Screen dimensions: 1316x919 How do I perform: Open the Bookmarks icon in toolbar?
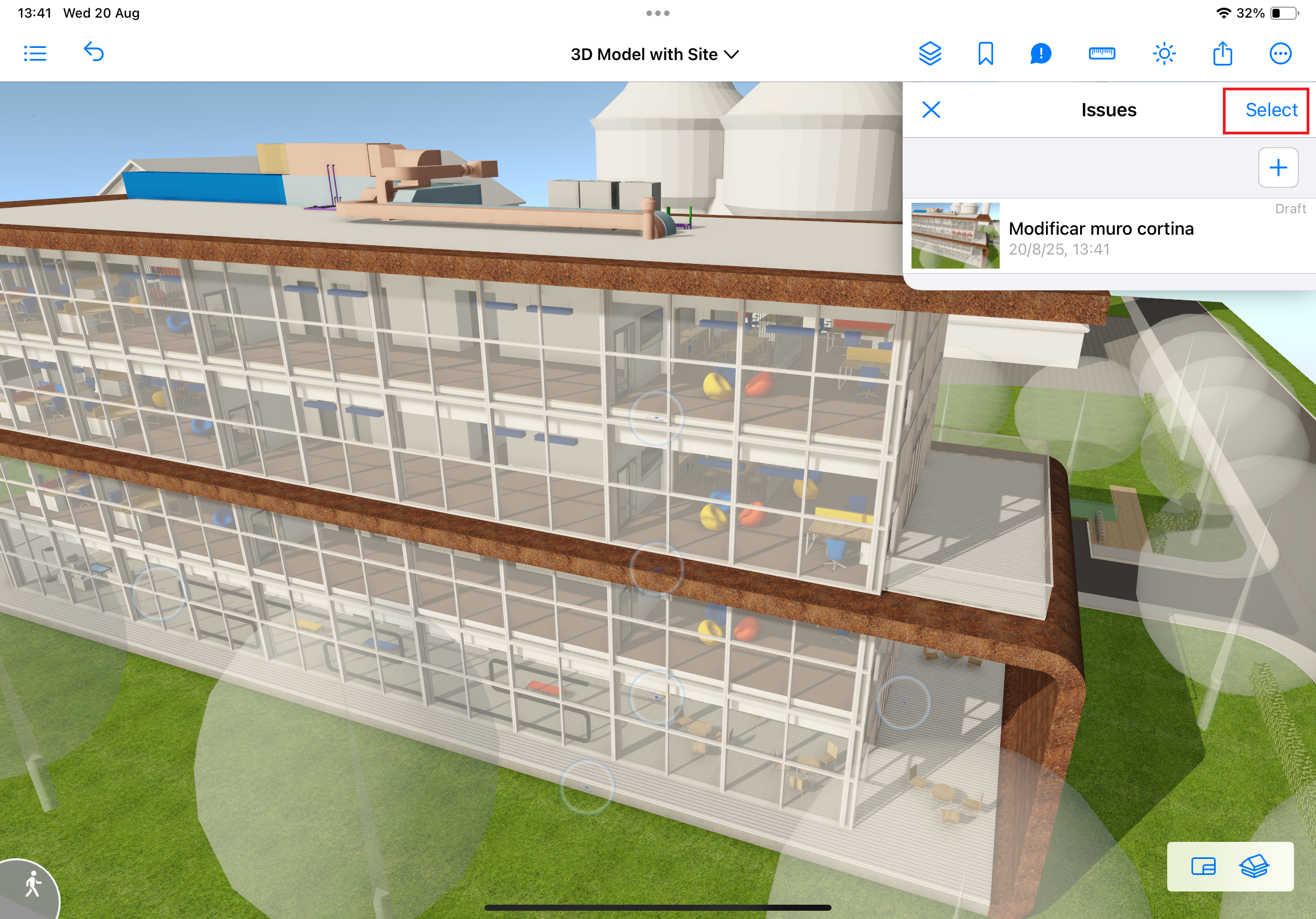pos(985,54)
